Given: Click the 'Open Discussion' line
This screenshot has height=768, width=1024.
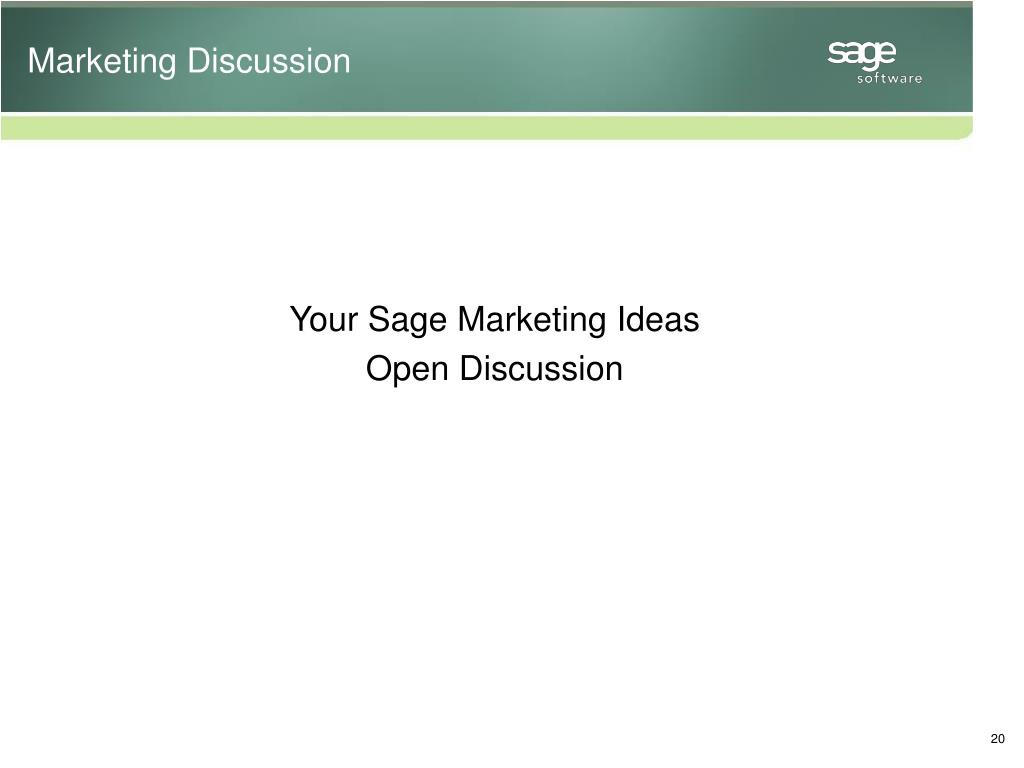Looking at the screenshot, I should point(494,369).
